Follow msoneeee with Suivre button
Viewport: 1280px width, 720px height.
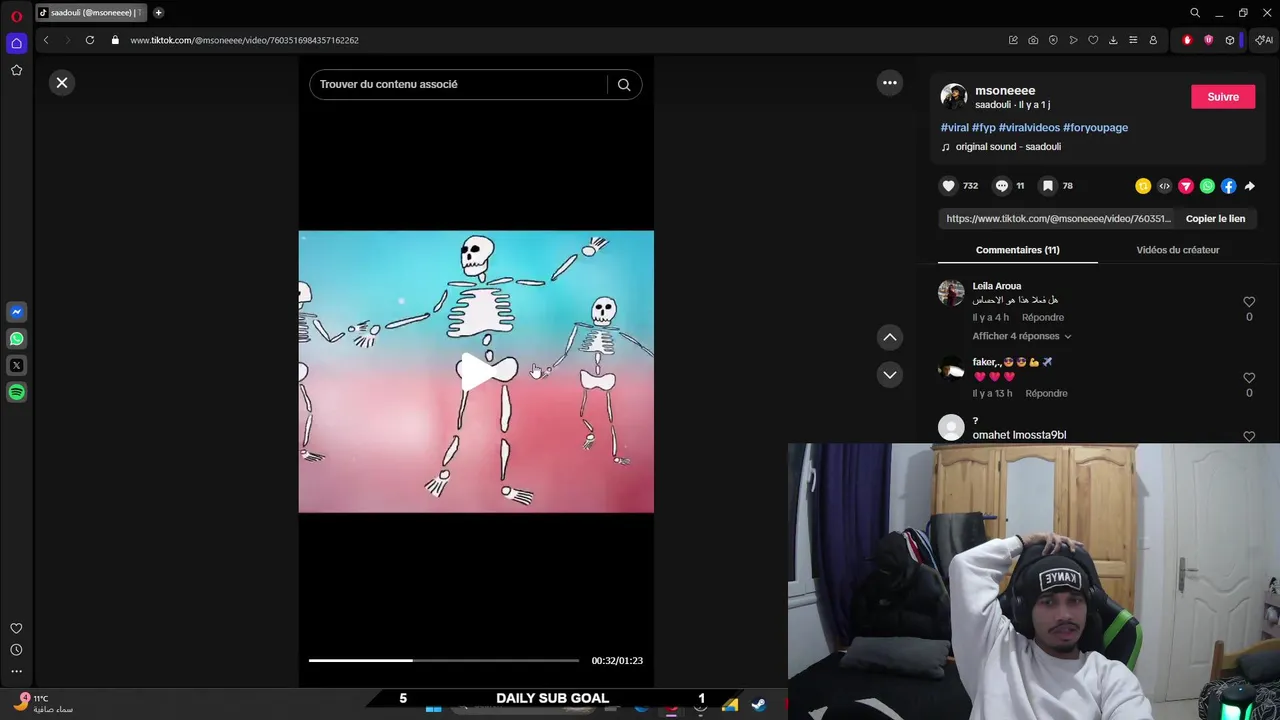(x=1223, y=97)
